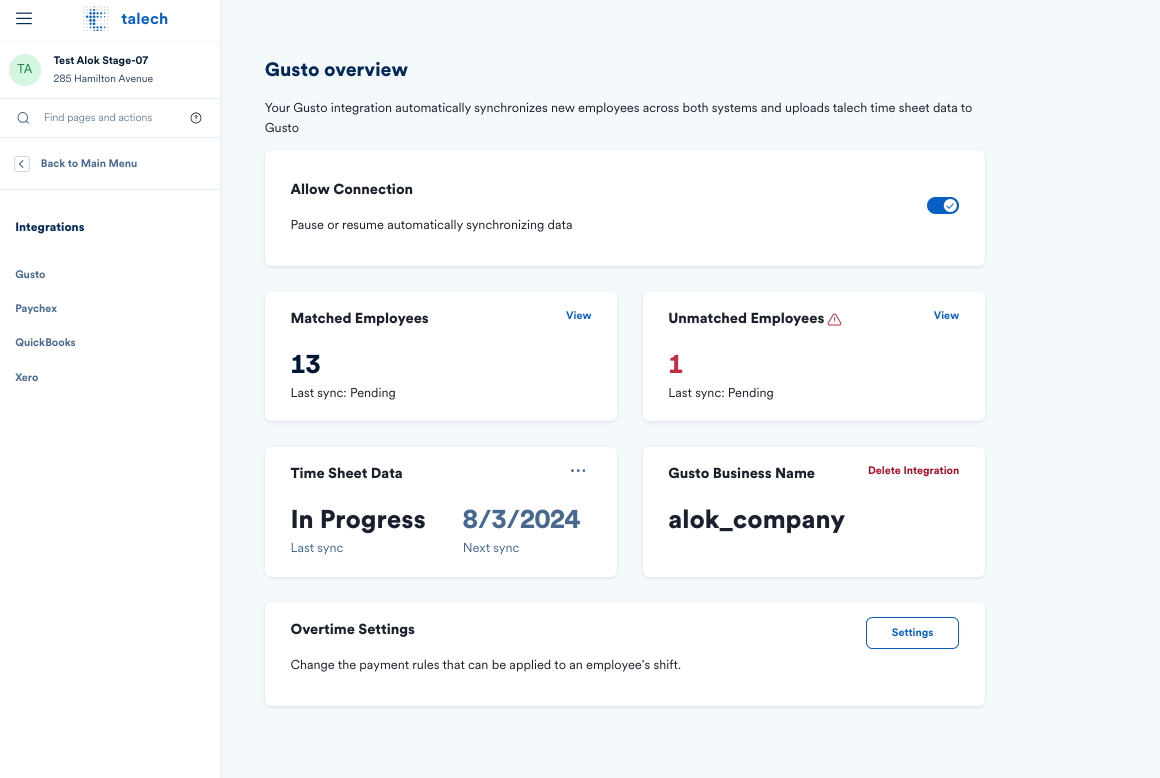1160x778 pixels.
Task: Click the unmatched count 1
Action: pyautogui.click(x=675, y=364)
